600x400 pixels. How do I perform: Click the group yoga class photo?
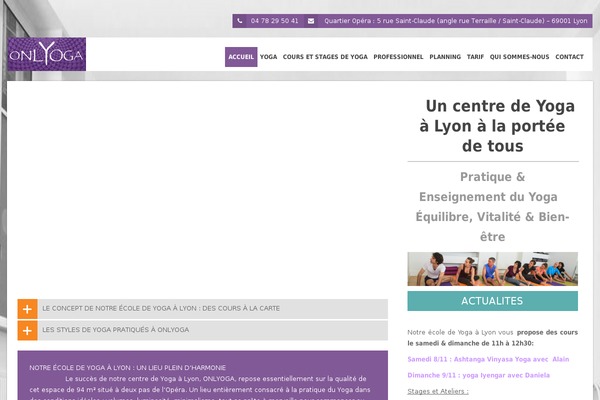coord(492,269)
